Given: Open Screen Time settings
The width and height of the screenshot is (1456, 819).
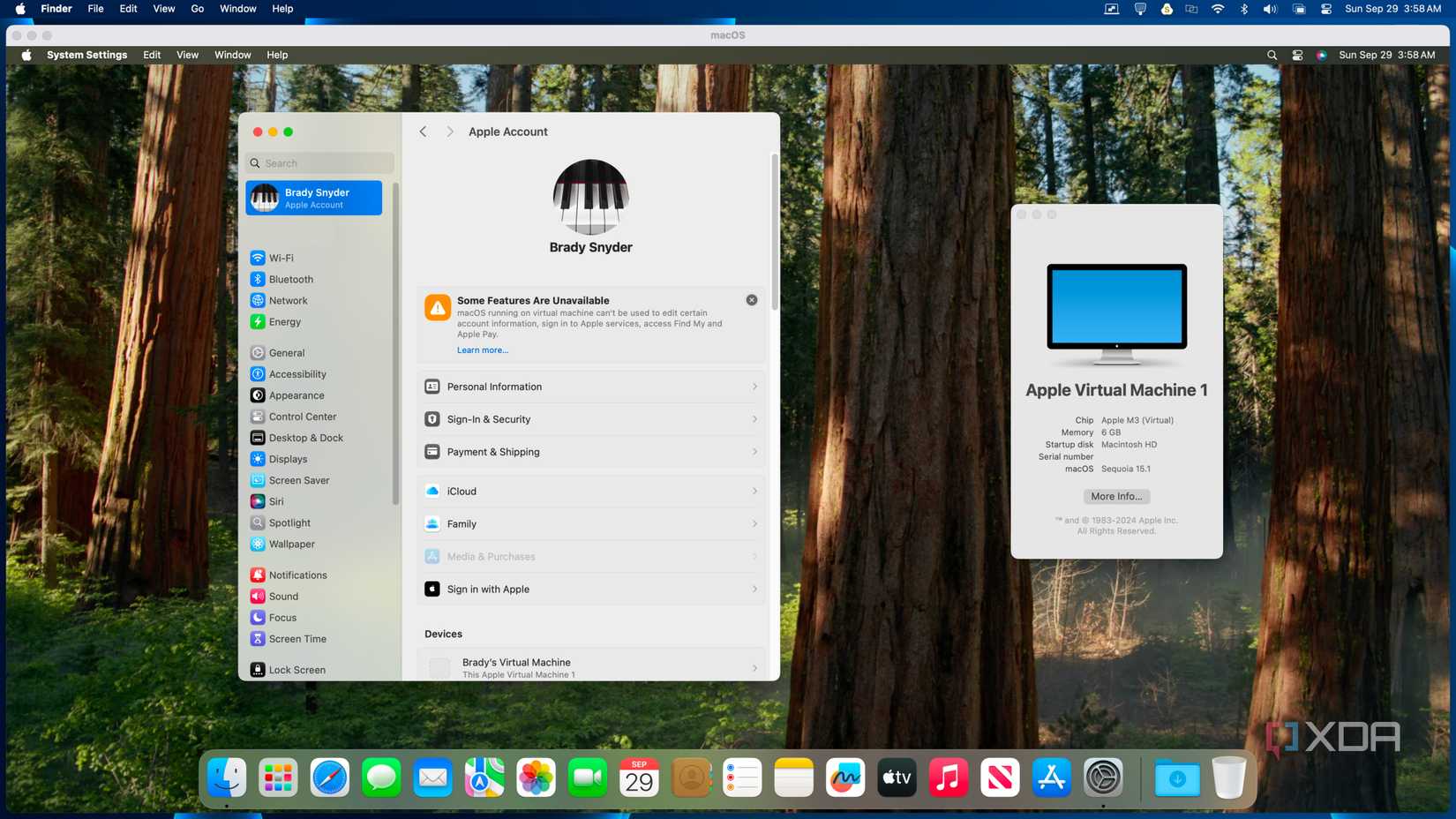Looking at the screenshot, I should point(289,639).
